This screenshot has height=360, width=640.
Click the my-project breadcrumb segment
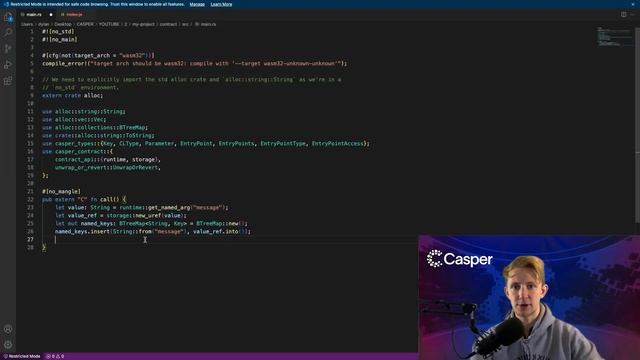click(x=143, y=24)
